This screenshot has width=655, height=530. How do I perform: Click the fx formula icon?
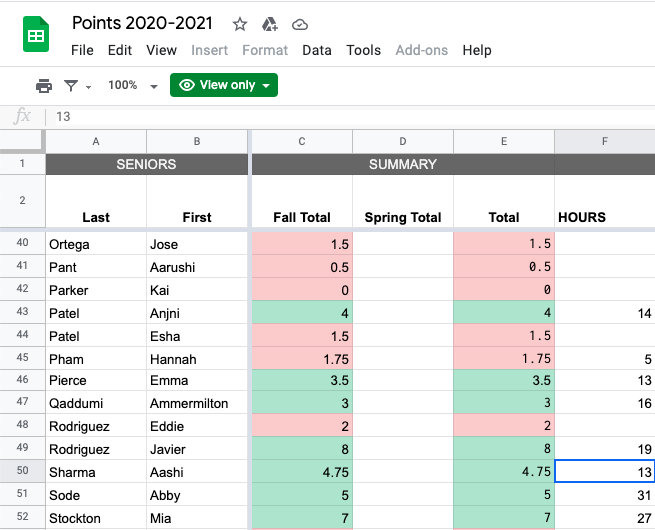coord(22,117)
